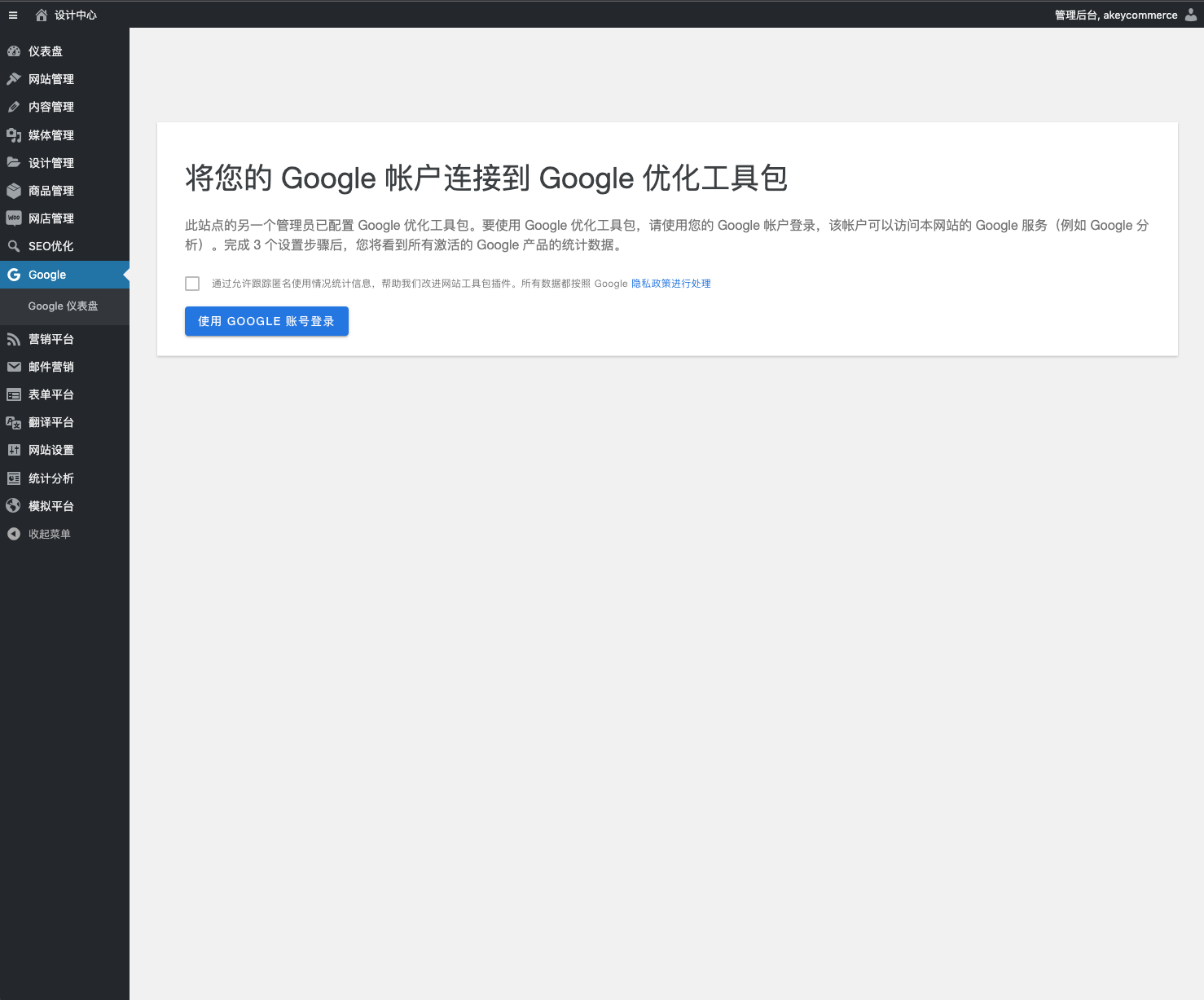Viewport: 1204px width, 1000px height.
Task: Click the 营销平台 RSS feed icon
Action: click(14, 339)
